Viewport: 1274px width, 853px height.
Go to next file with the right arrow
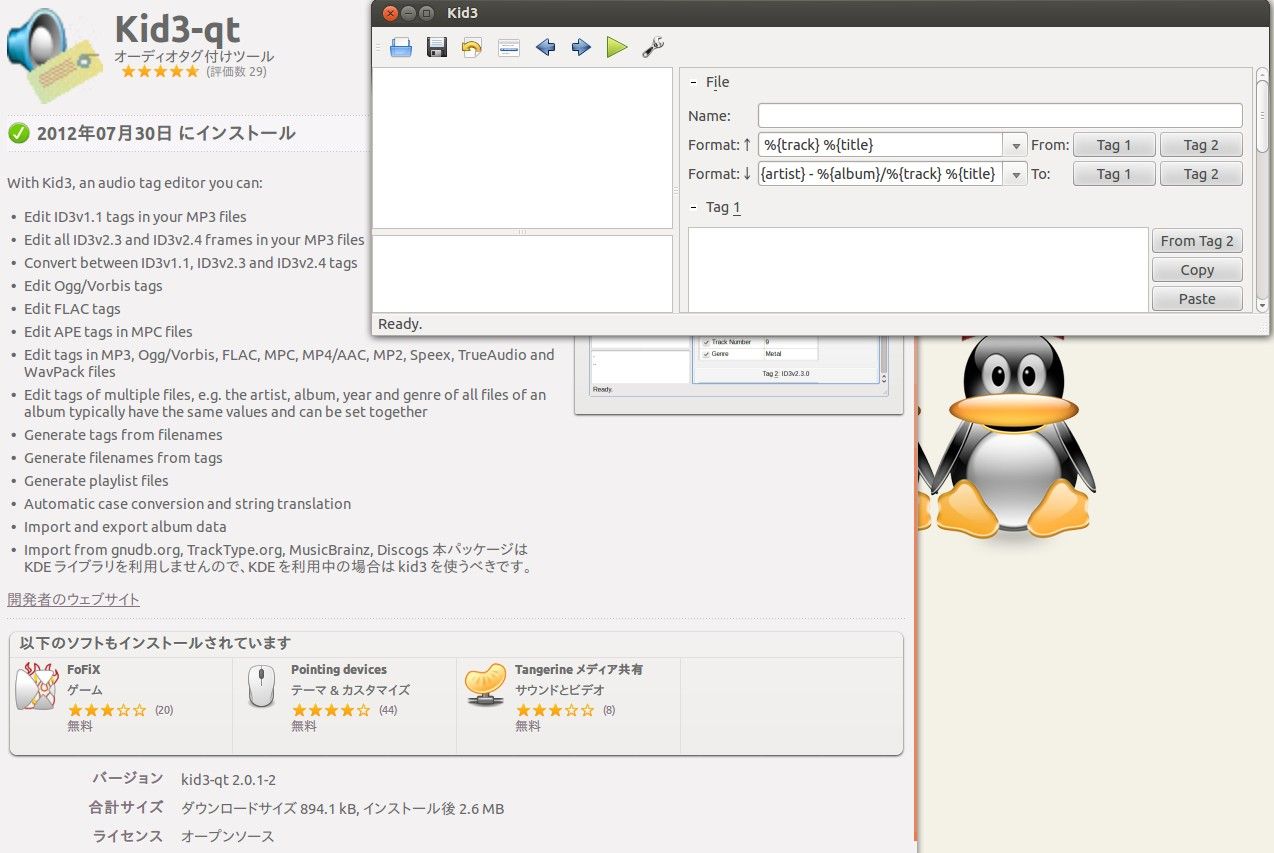[581, 47]
